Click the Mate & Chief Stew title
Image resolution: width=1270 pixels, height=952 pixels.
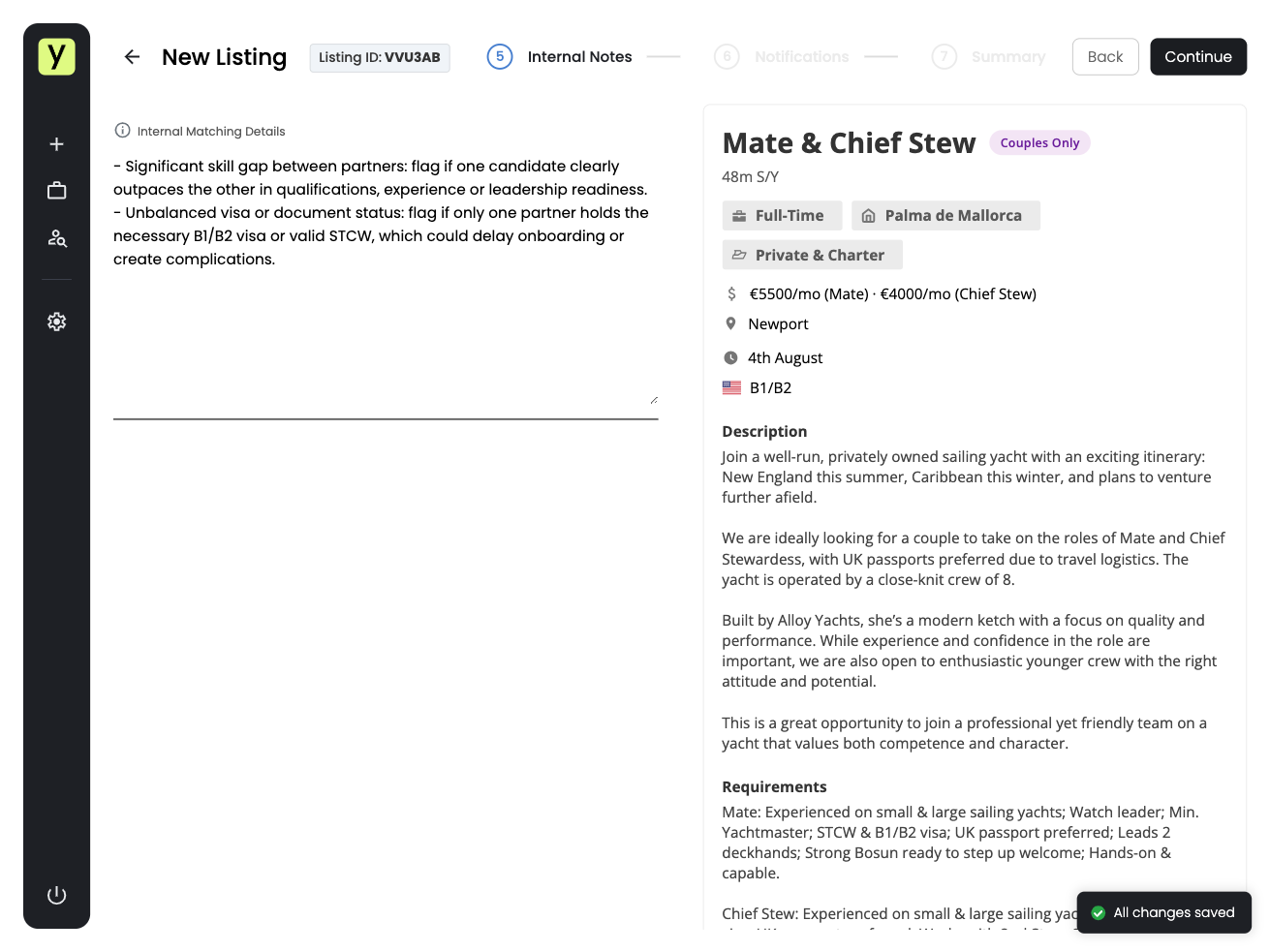click(x=849, y=143)
